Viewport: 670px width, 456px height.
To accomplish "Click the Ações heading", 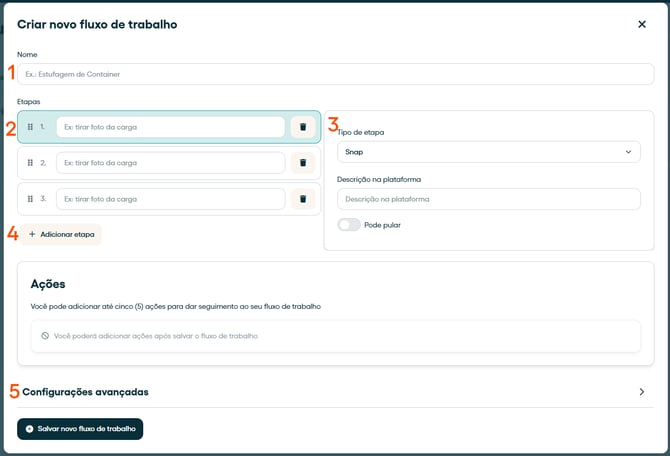I will 48,284.
